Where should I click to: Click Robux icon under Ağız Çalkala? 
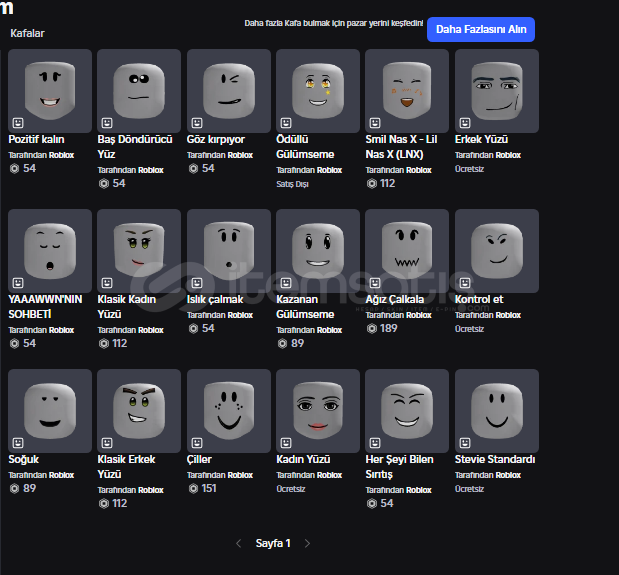click(x=371, y=328)
